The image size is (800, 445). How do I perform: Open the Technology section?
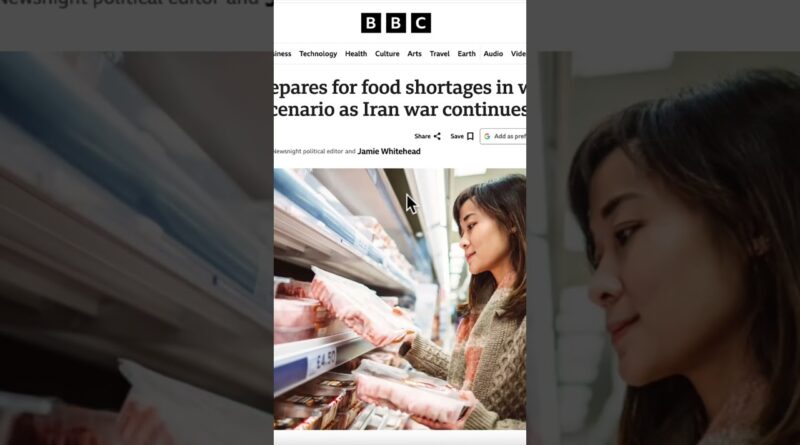pyautogui.click(x=318, y=54)
